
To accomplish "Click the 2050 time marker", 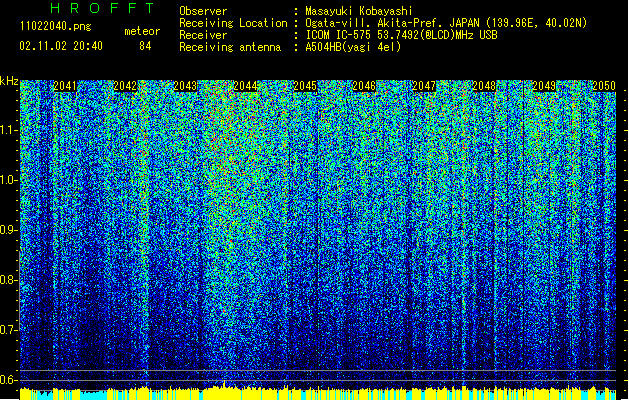I will [x=604, y=86].
